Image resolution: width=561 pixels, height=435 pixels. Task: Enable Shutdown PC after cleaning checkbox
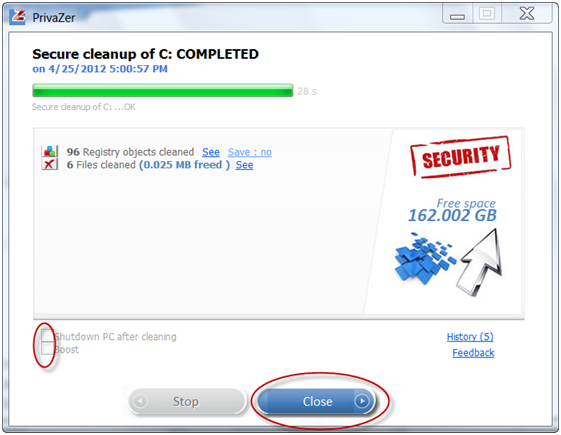click(x=47, y=336)
